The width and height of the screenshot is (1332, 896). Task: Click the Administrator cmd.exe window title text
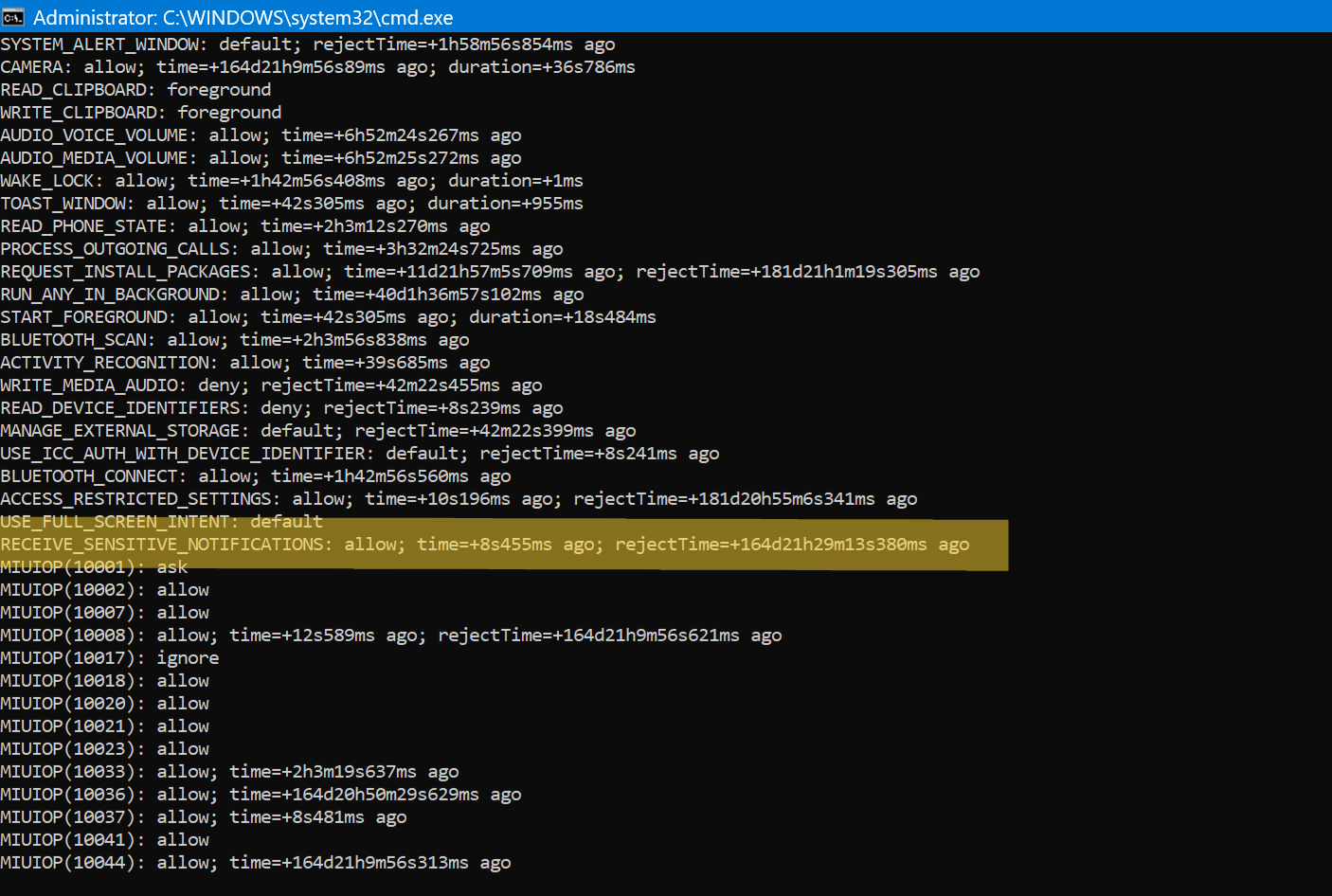(x=243, y=17)
